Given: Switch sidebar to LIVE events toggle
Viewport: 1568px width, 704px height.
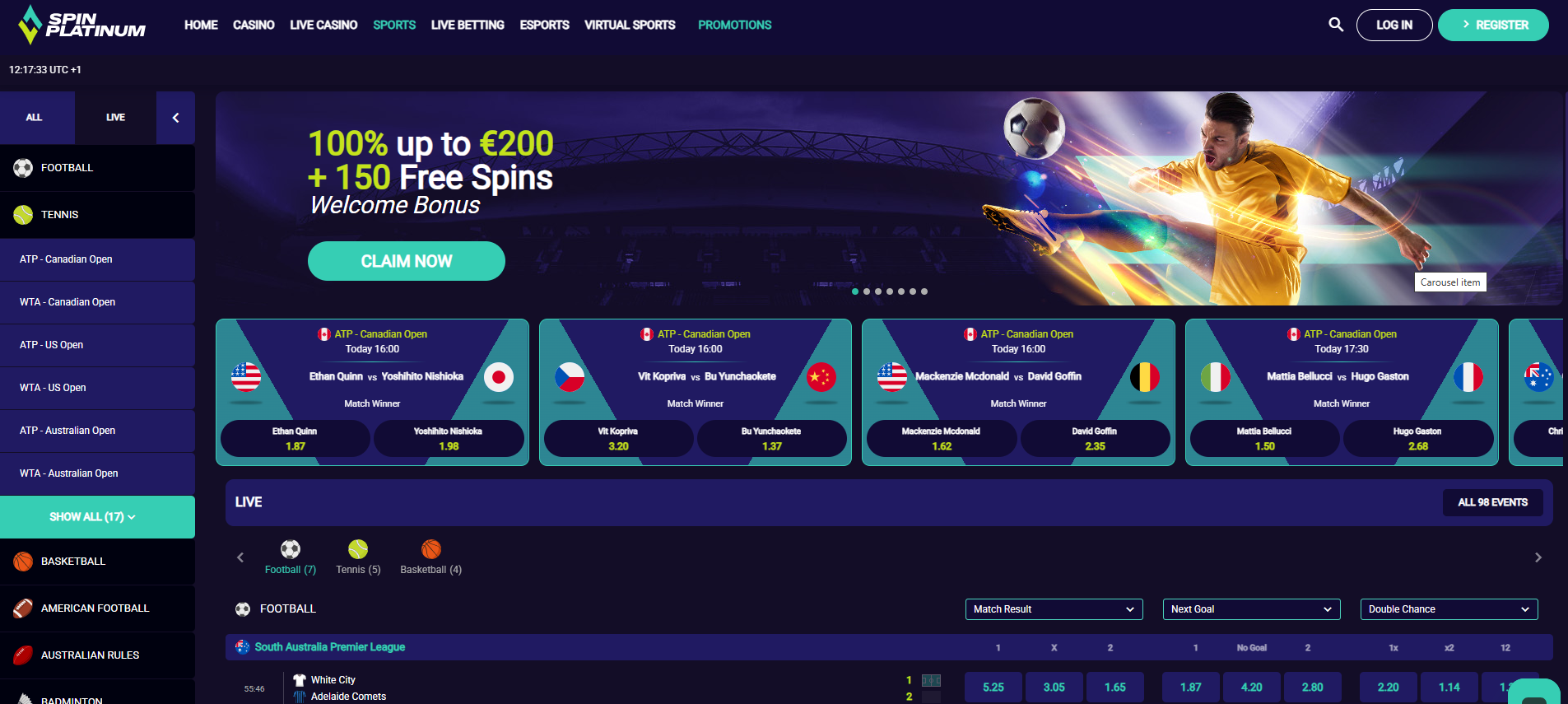Looking at the screenshot, I should (115, 118).
